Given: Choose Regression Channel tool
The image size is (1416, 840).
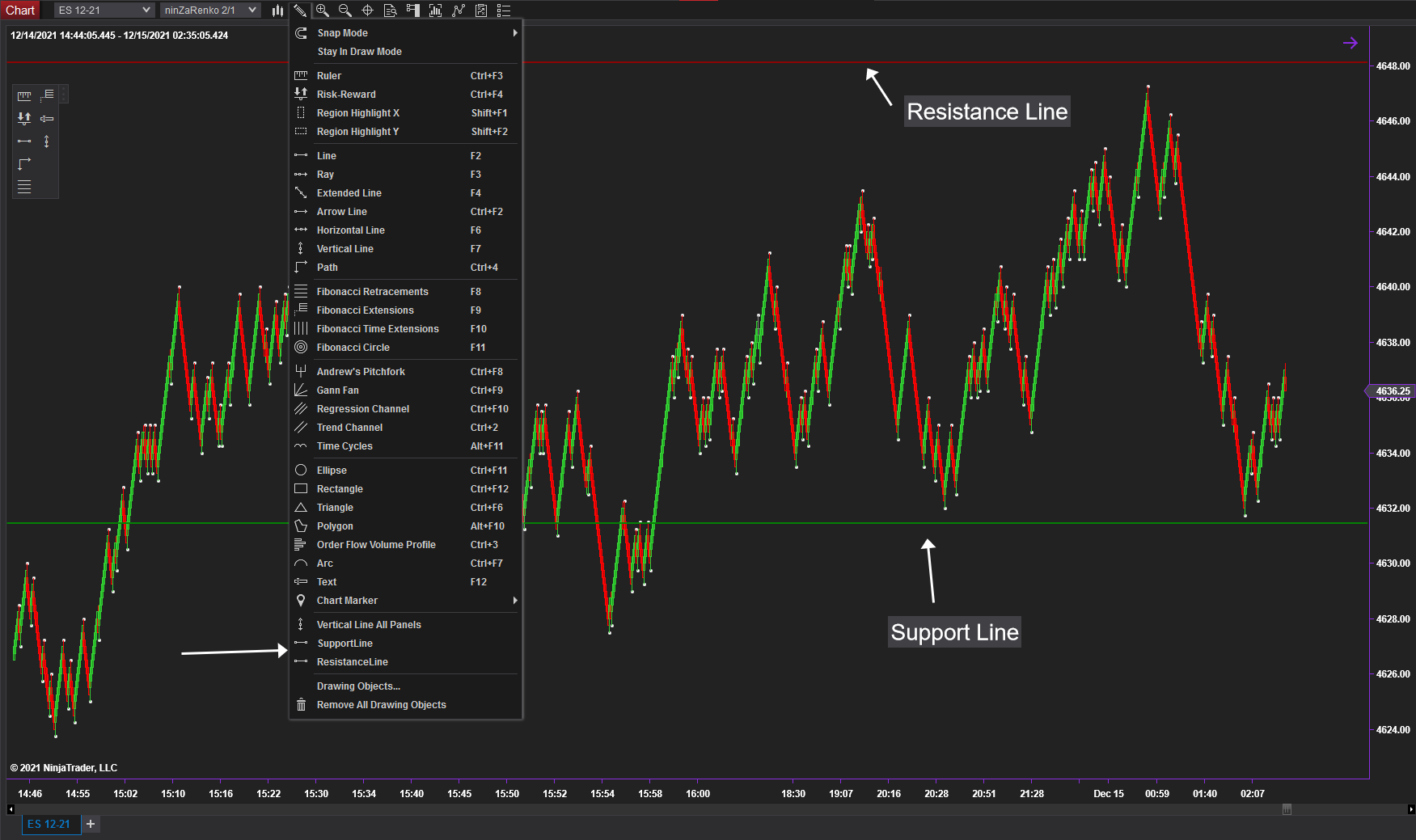Looking at the screenshot, I should pyautogui.click(x=406, y=409).
